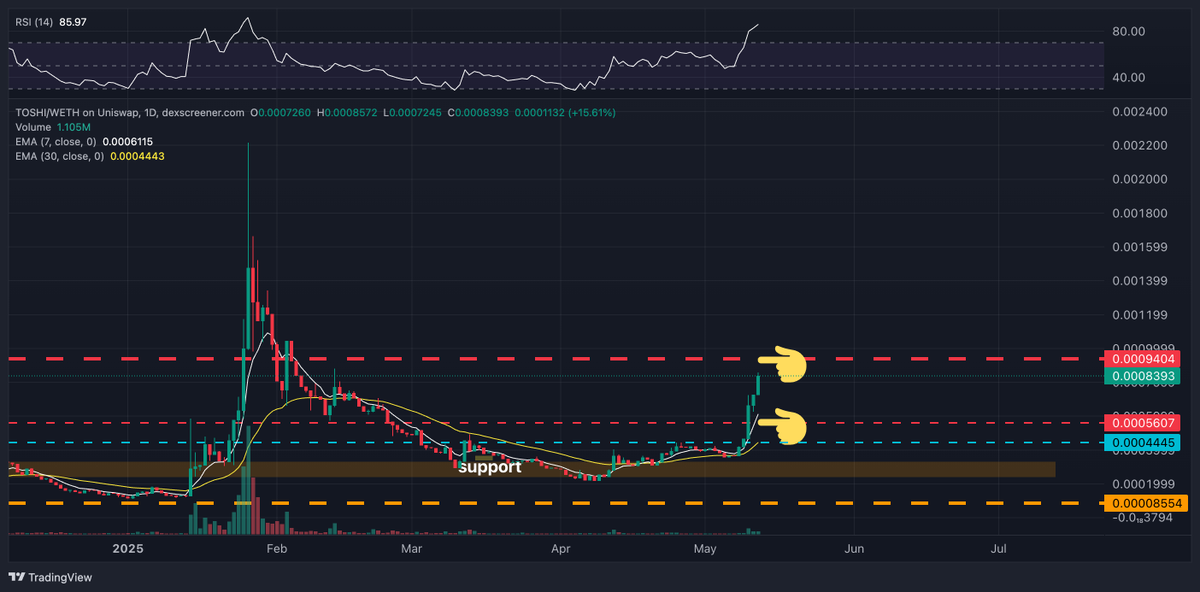Screen dimensions: 1200x592
Task: Click the open price O0.0007260
Action: coord(281,113)
